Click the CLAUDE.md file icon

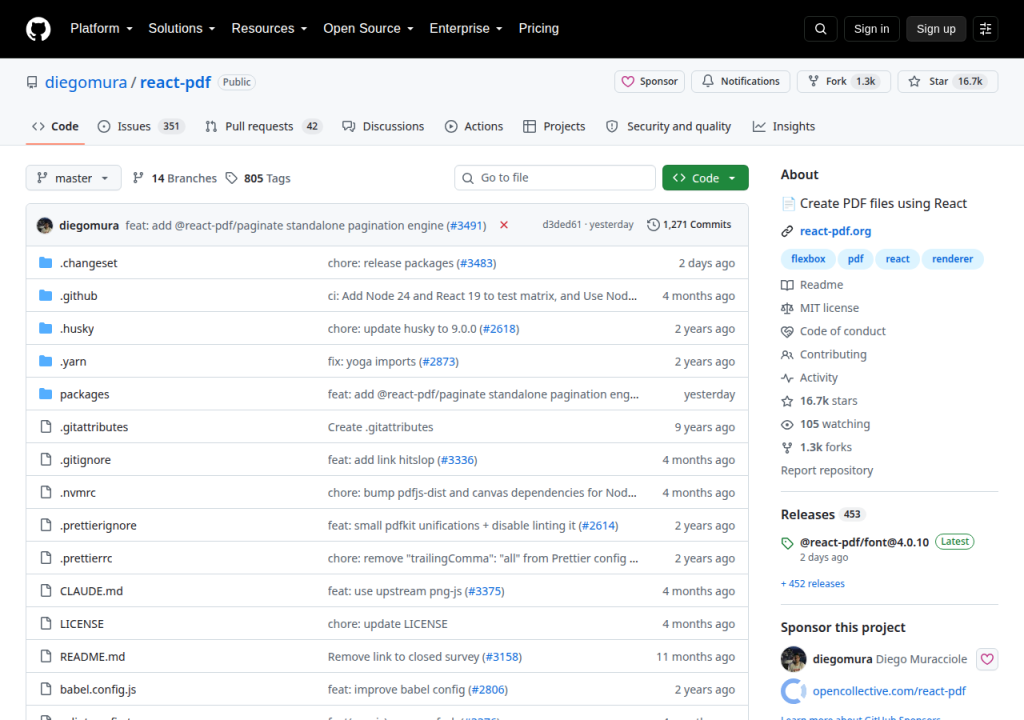tap(46, 591)
